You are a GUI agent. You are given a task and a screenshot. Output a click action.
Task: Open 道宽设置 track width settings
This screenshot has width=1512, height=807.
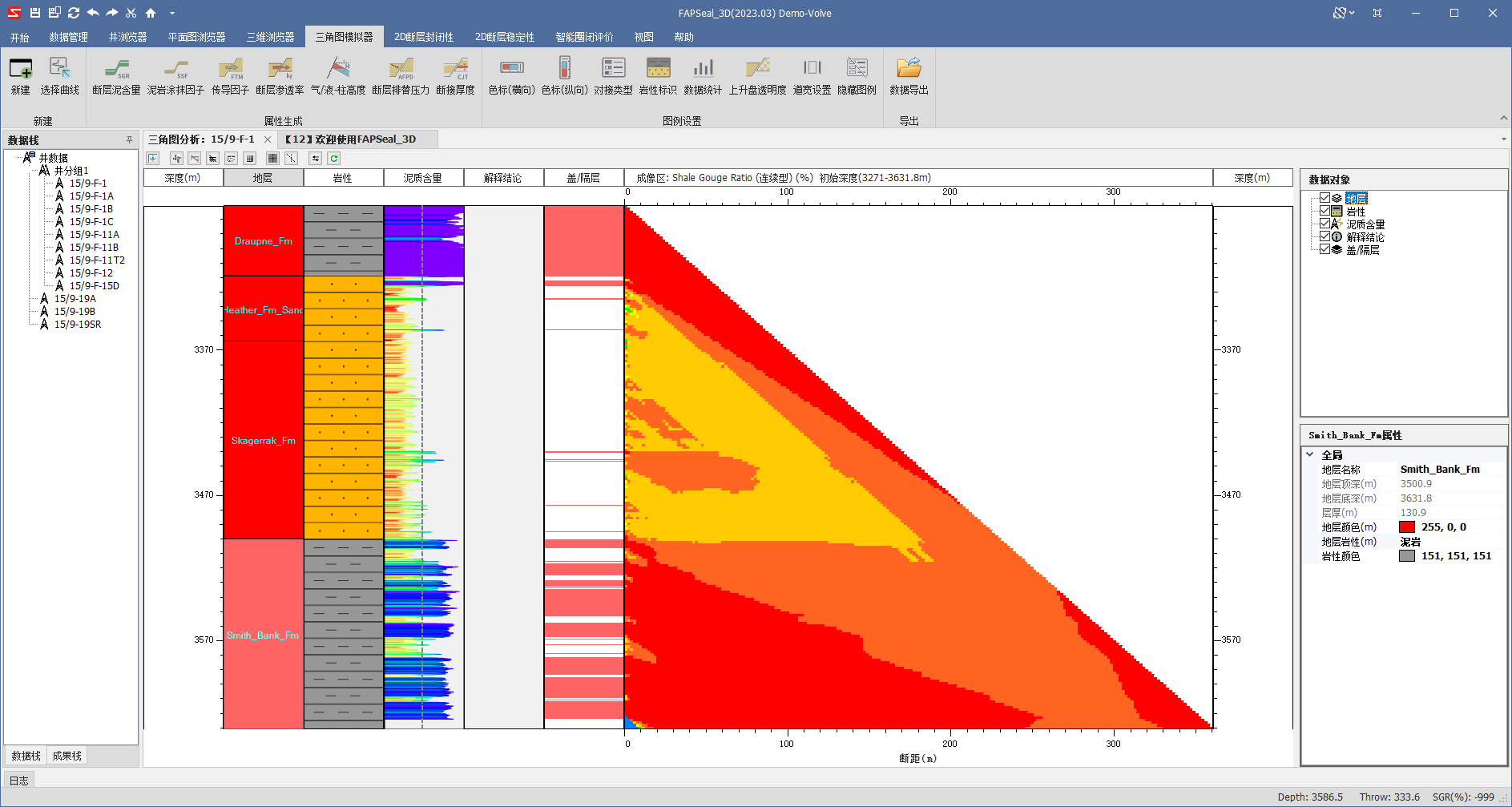[x=812, y=76]
